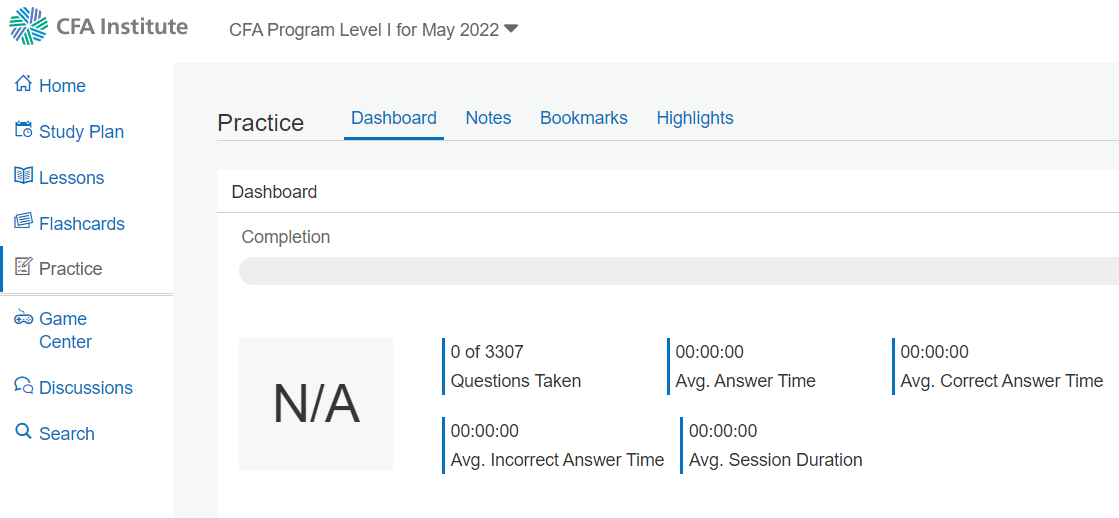1119x518 pixels.
Task: Click the 00:00:00 above Avg. Correct Answer Time
Action: tap(935, 352)
